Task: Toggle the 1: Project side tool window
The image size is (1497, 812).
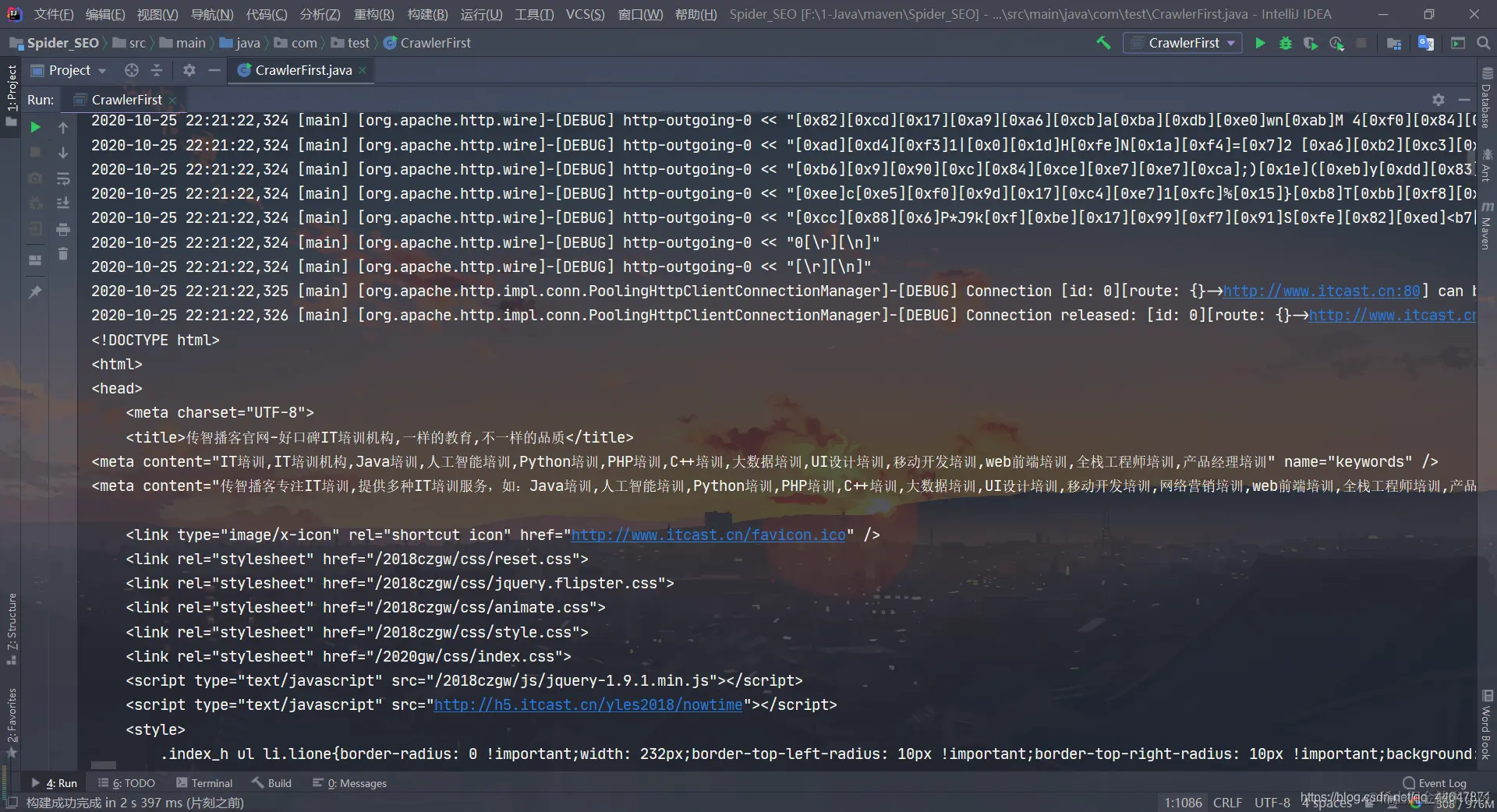Action: click(11, 95)
